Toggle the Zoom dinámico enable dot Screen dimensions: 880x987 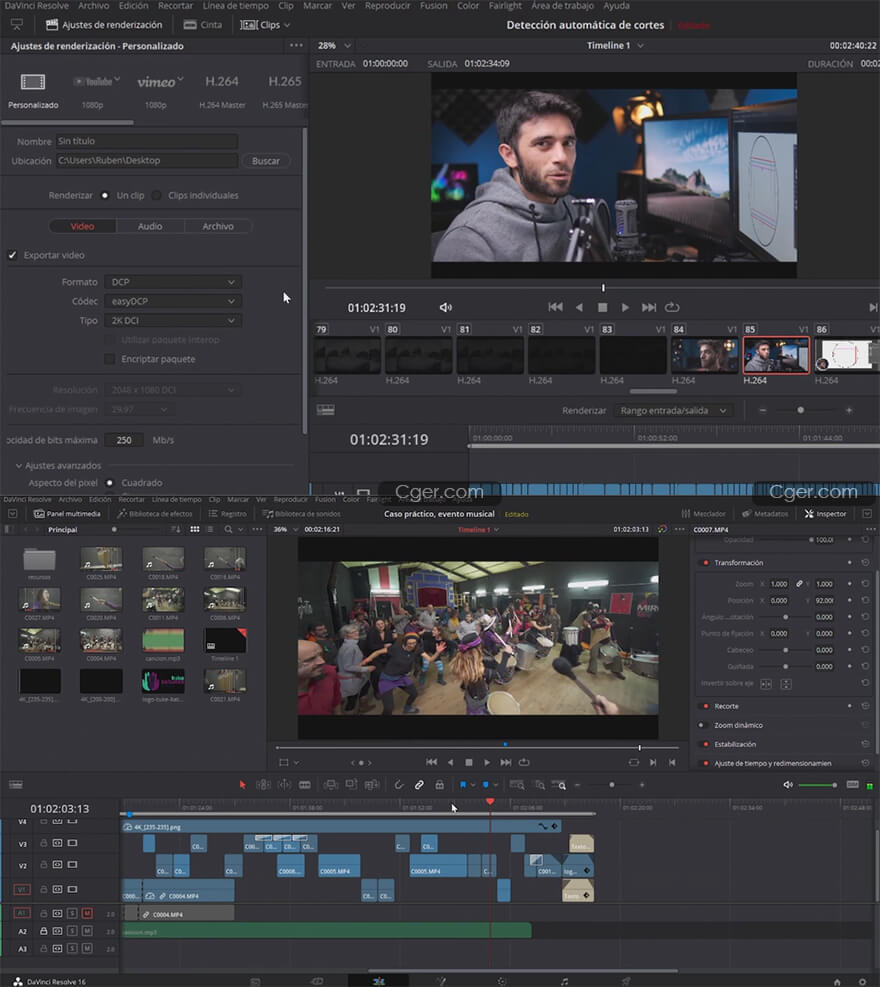pos(702,725)
